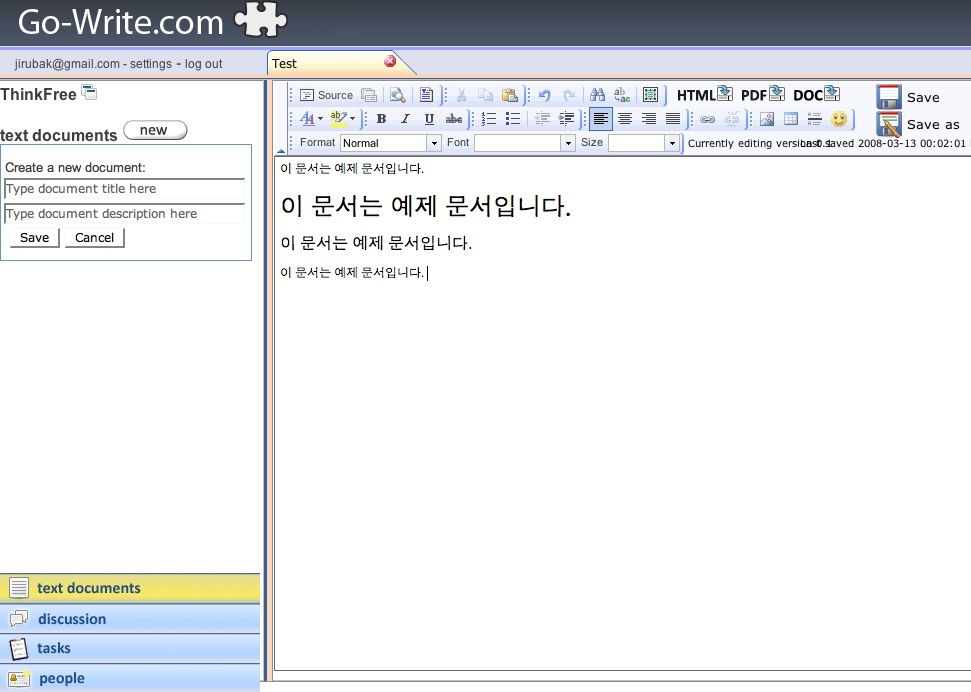Screen dimensions: 971x692
Task: Save the new document form
Action: click(x=35, y=238)
